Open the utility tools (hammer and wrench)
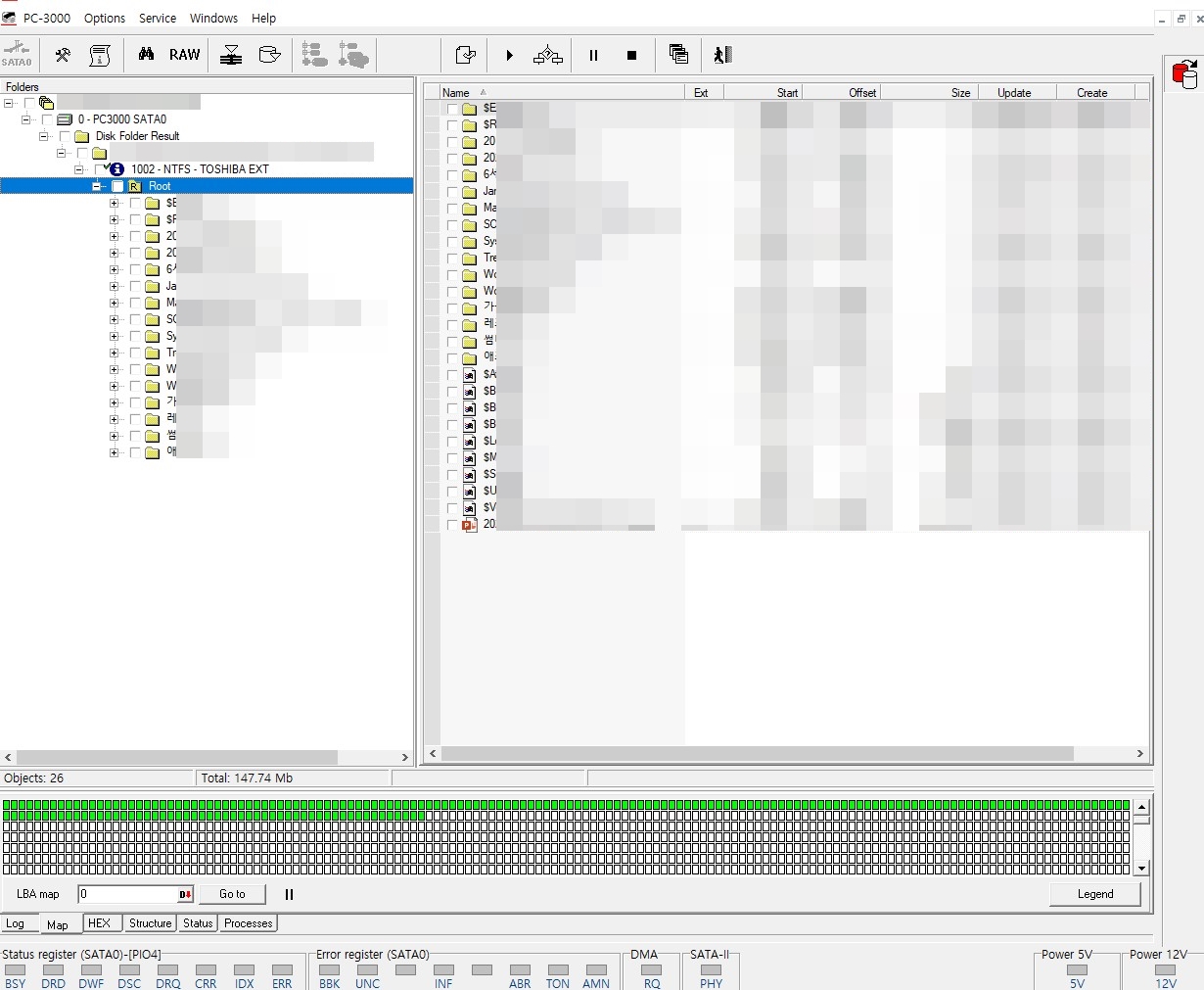Screen dimensions: 1204x990 (x=63, y=55)
